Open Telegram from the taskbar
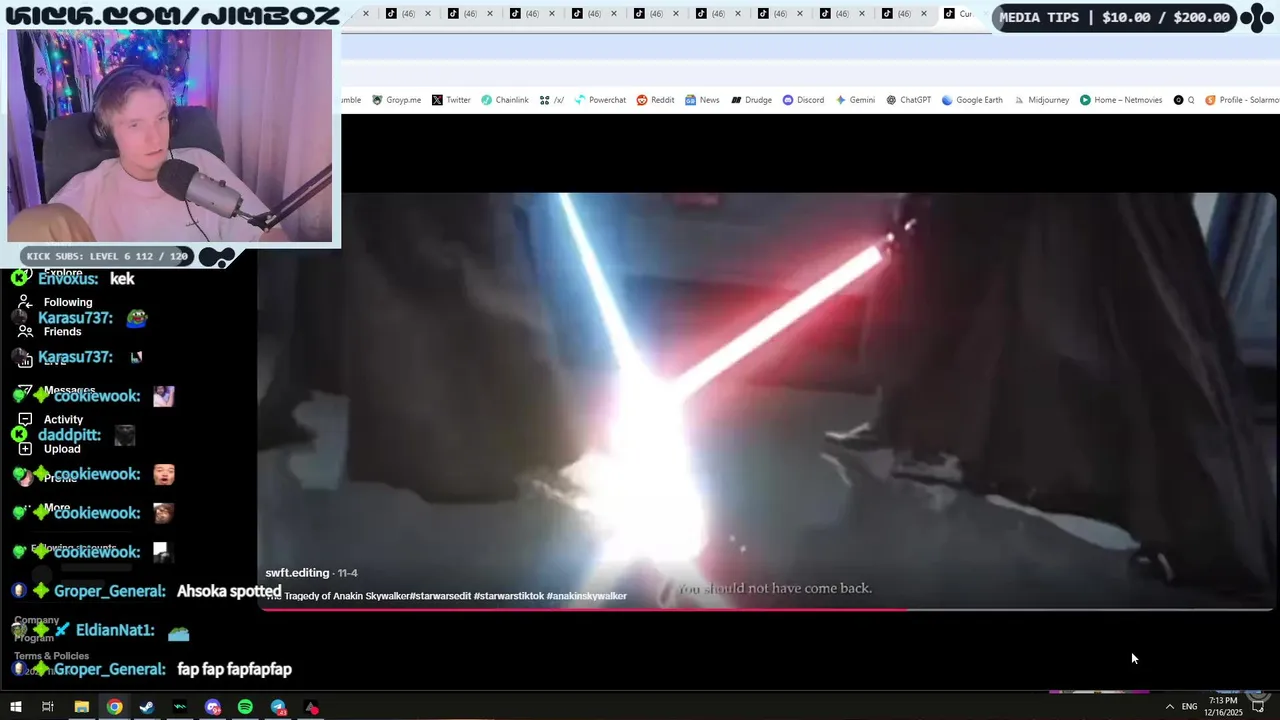1280x720 pixels. 278,707
